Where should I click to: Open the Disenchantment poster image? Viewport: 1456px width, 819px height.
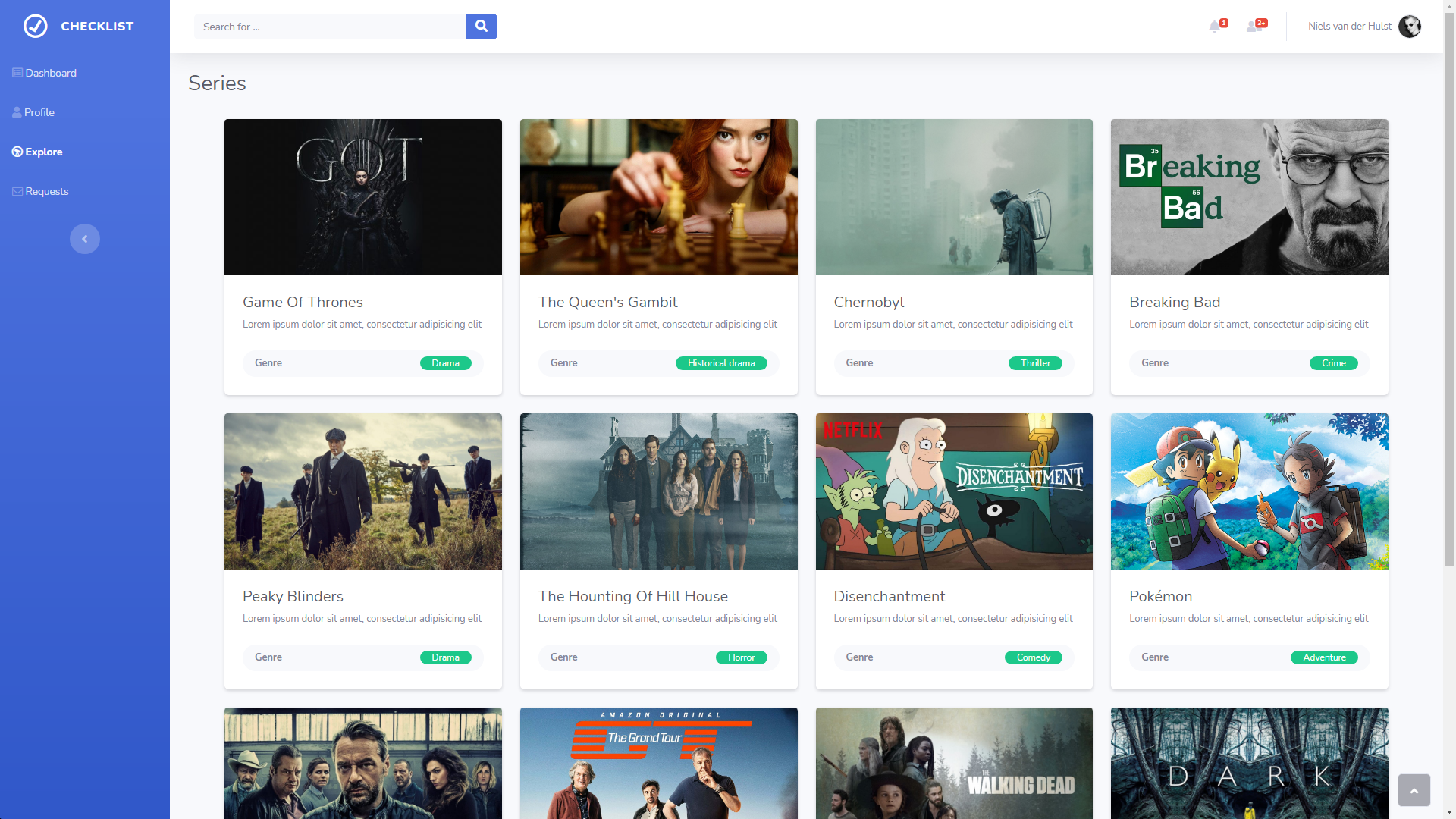(953, 491)
